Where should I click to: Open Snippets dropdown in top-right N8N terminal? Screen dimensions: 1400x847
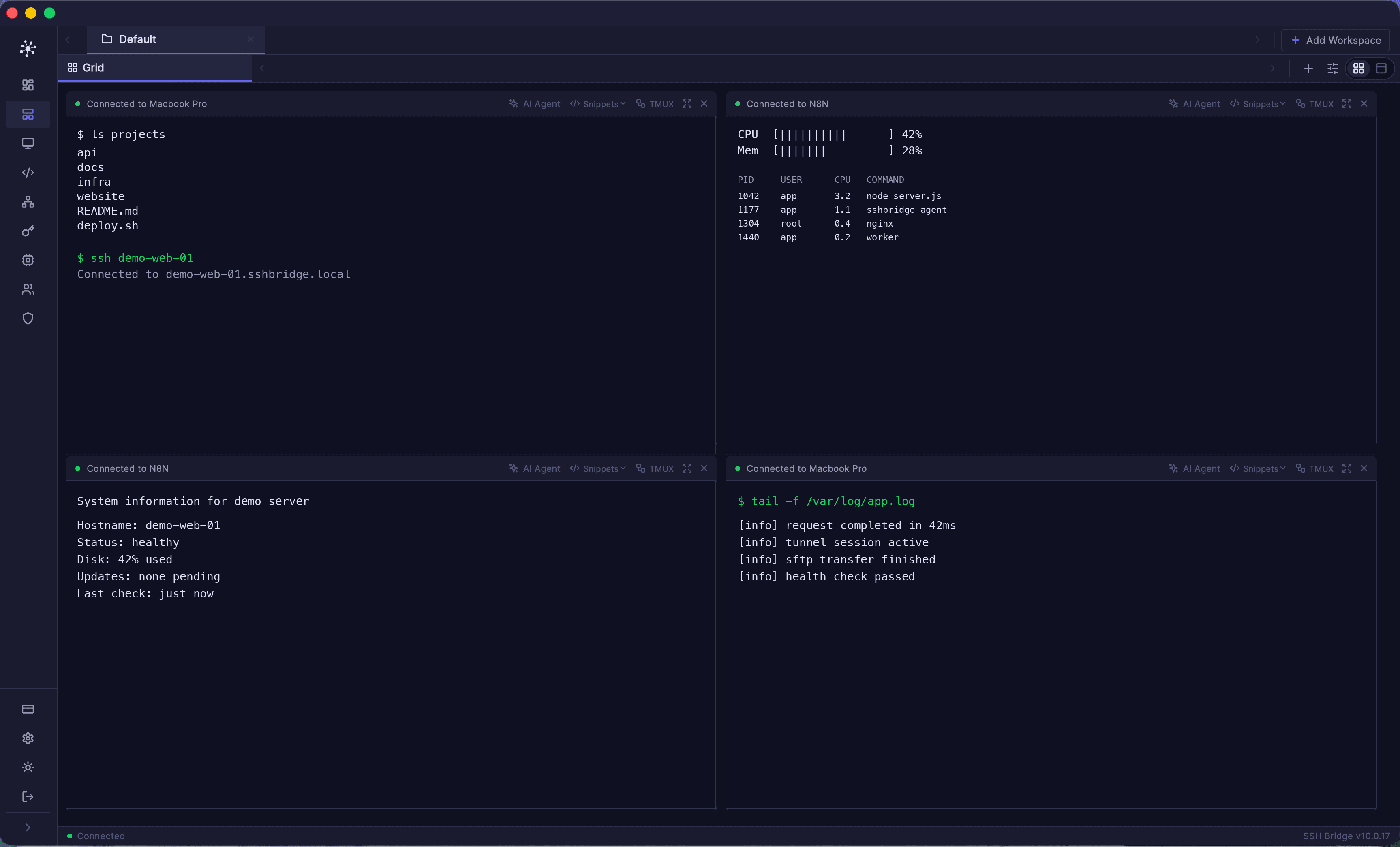(1257, 103)
